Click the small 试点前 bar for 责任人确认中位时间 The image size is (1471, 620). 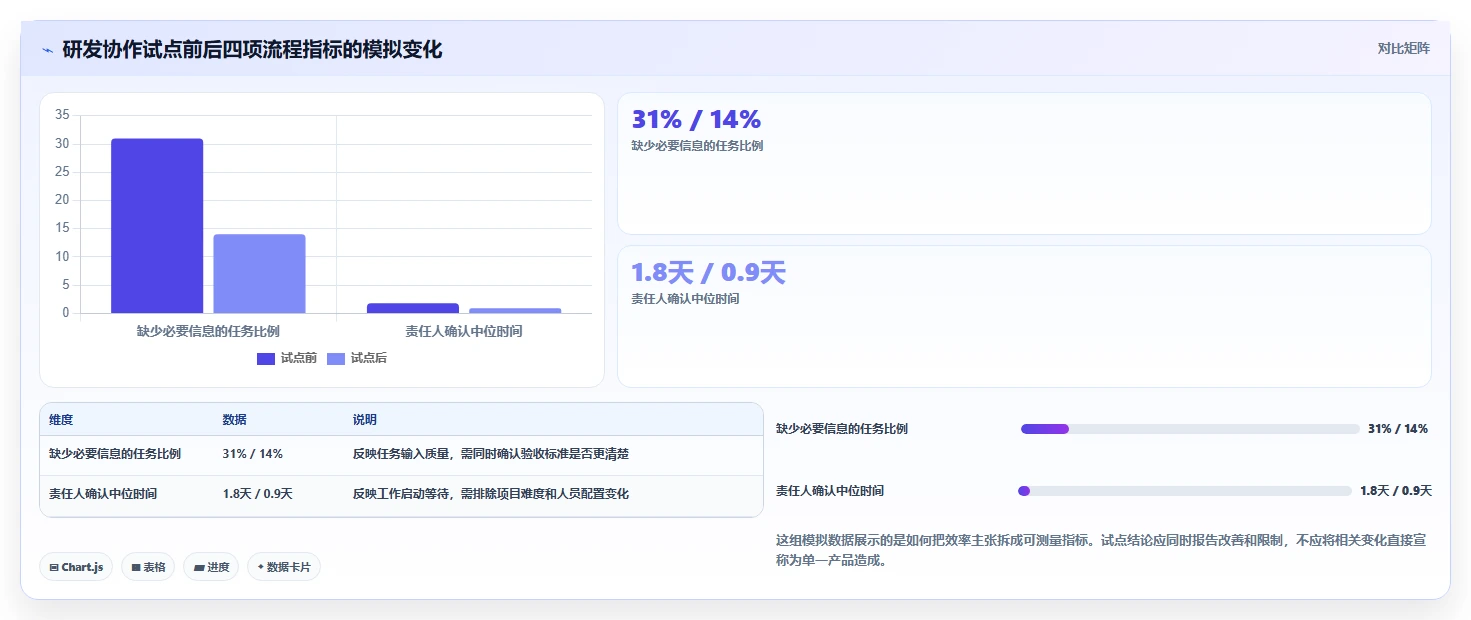pyautogui.click(x=413, y=308)
